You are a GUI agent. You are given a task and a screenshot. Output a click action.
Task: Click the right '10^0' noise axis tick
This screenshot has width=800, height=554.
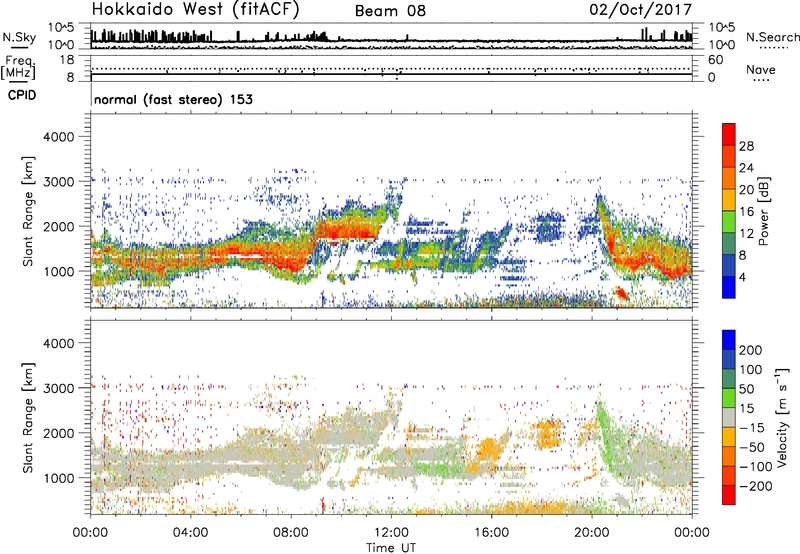pyautogui.click(x=721, y=45)
